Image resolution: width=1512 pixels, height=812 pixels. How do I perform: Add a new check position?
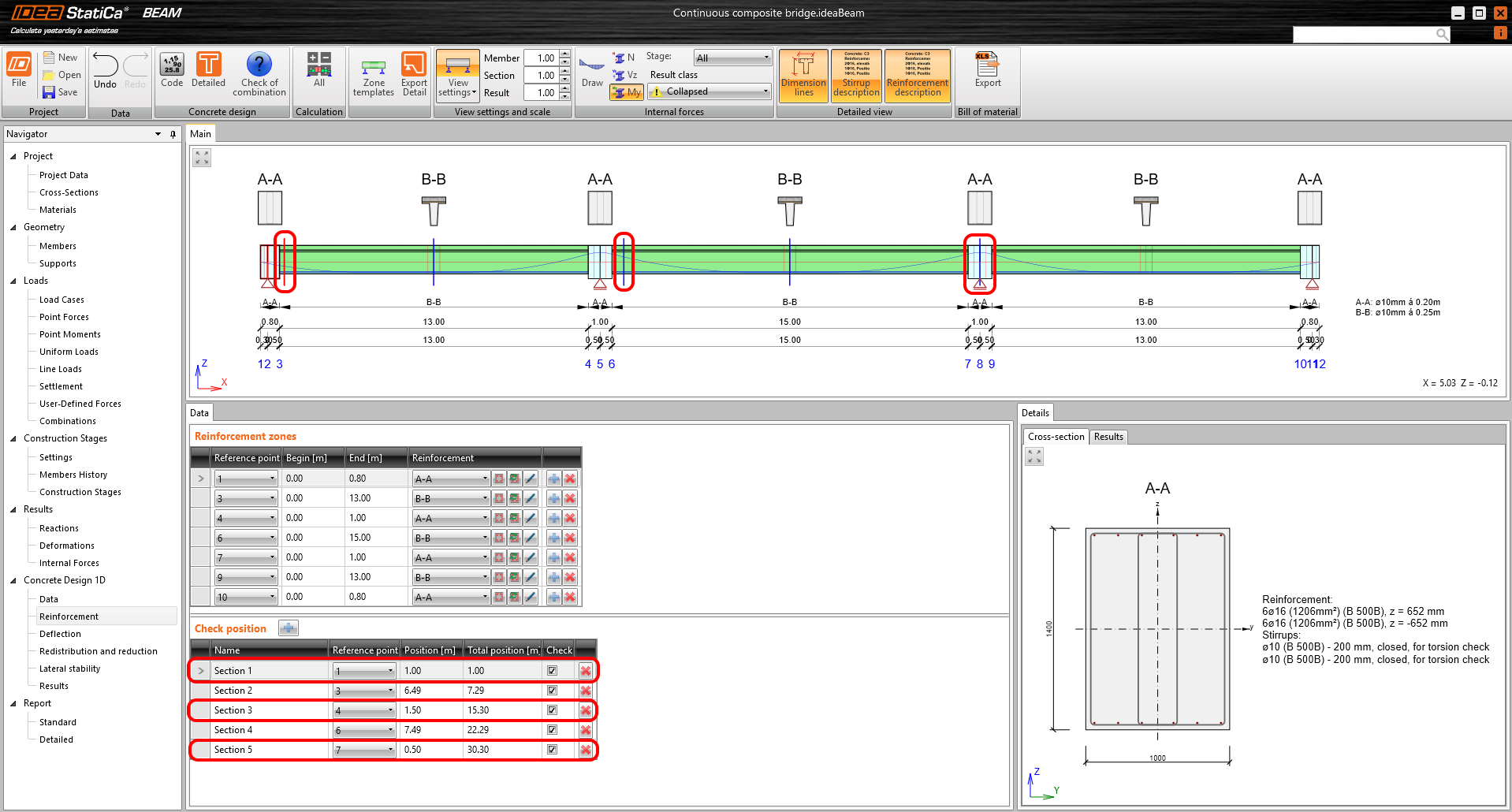[289, 628]
